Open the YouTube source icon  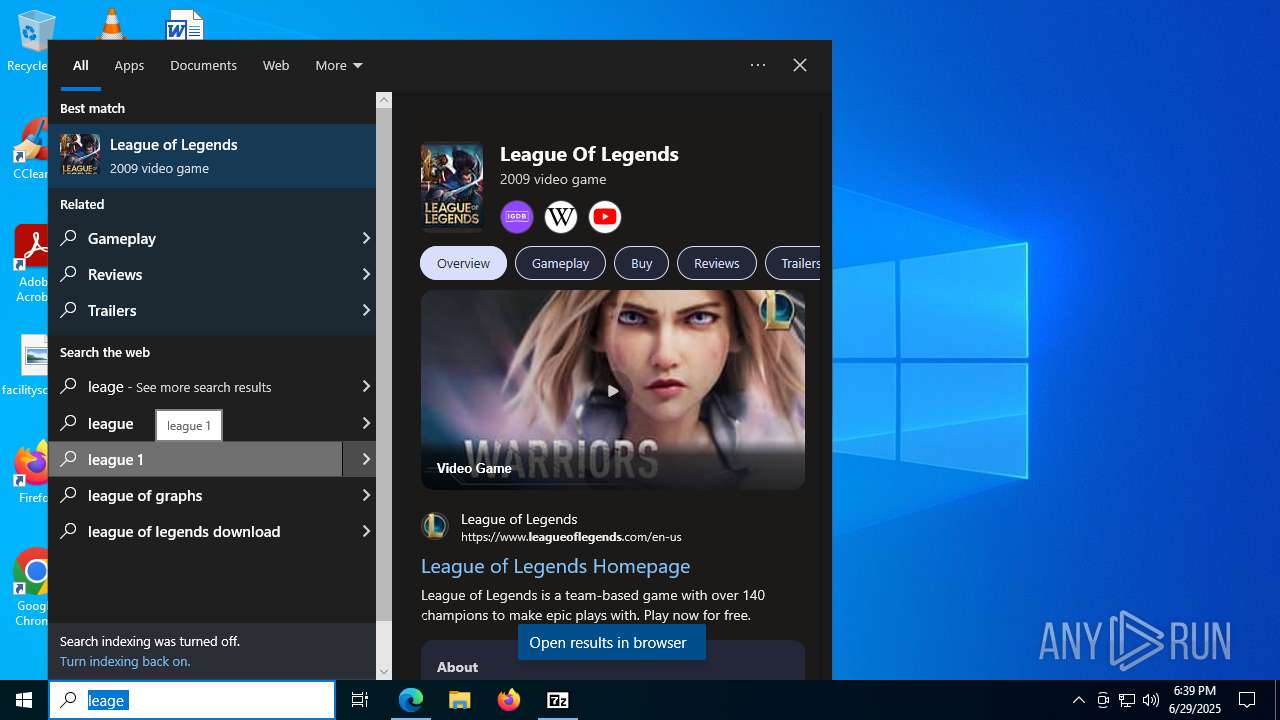coord(605,217)
